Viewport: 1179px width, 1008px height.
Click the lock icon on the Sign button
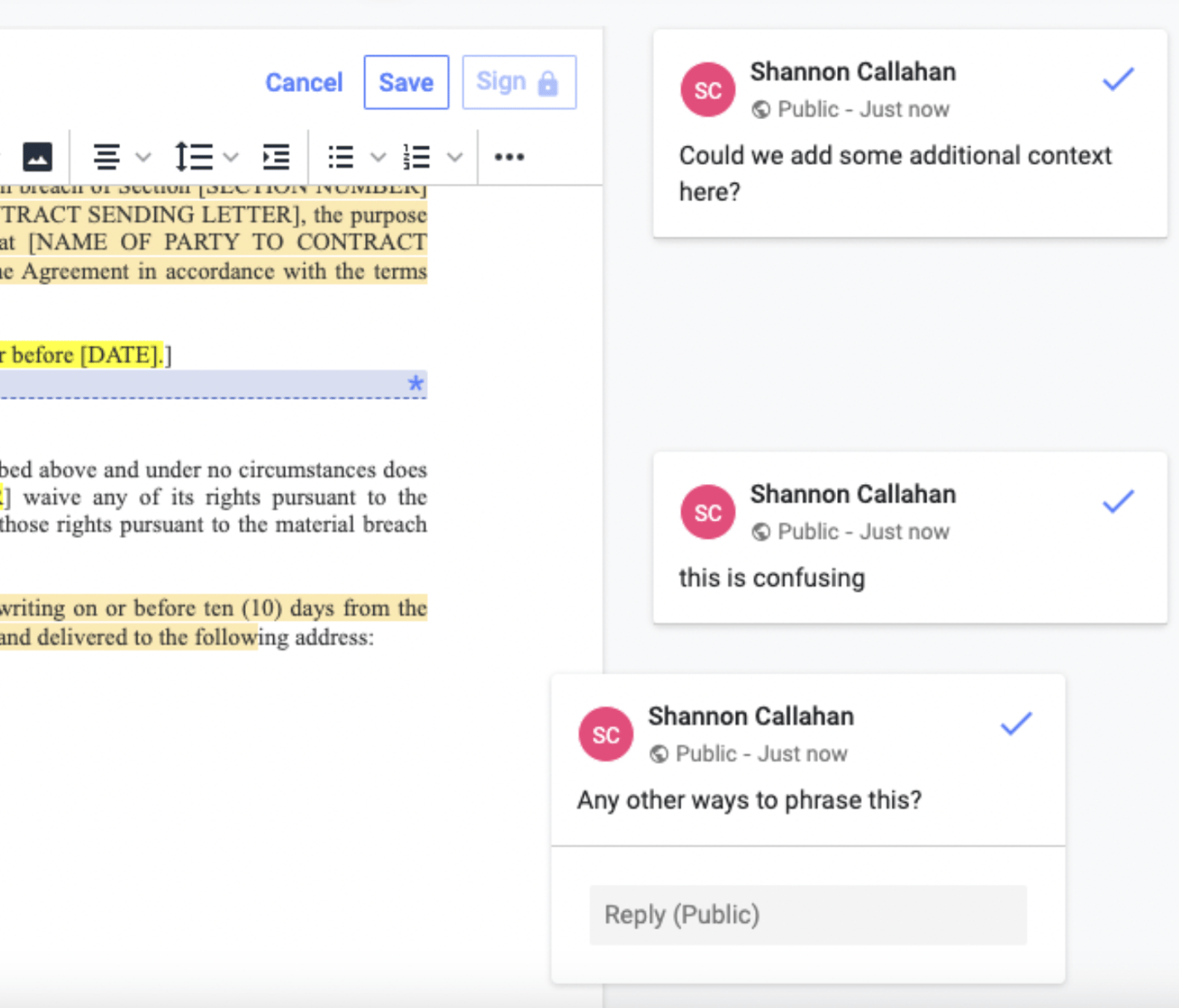click(547, 83)
